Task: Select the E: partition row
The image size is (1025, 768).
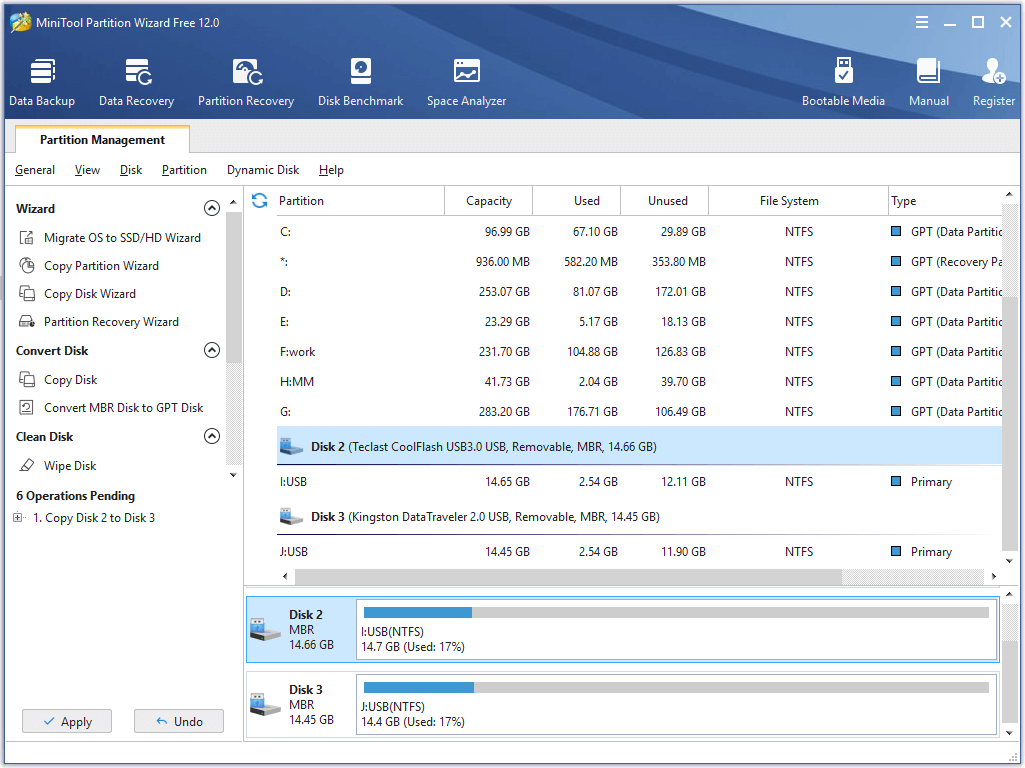Action: 639,322
